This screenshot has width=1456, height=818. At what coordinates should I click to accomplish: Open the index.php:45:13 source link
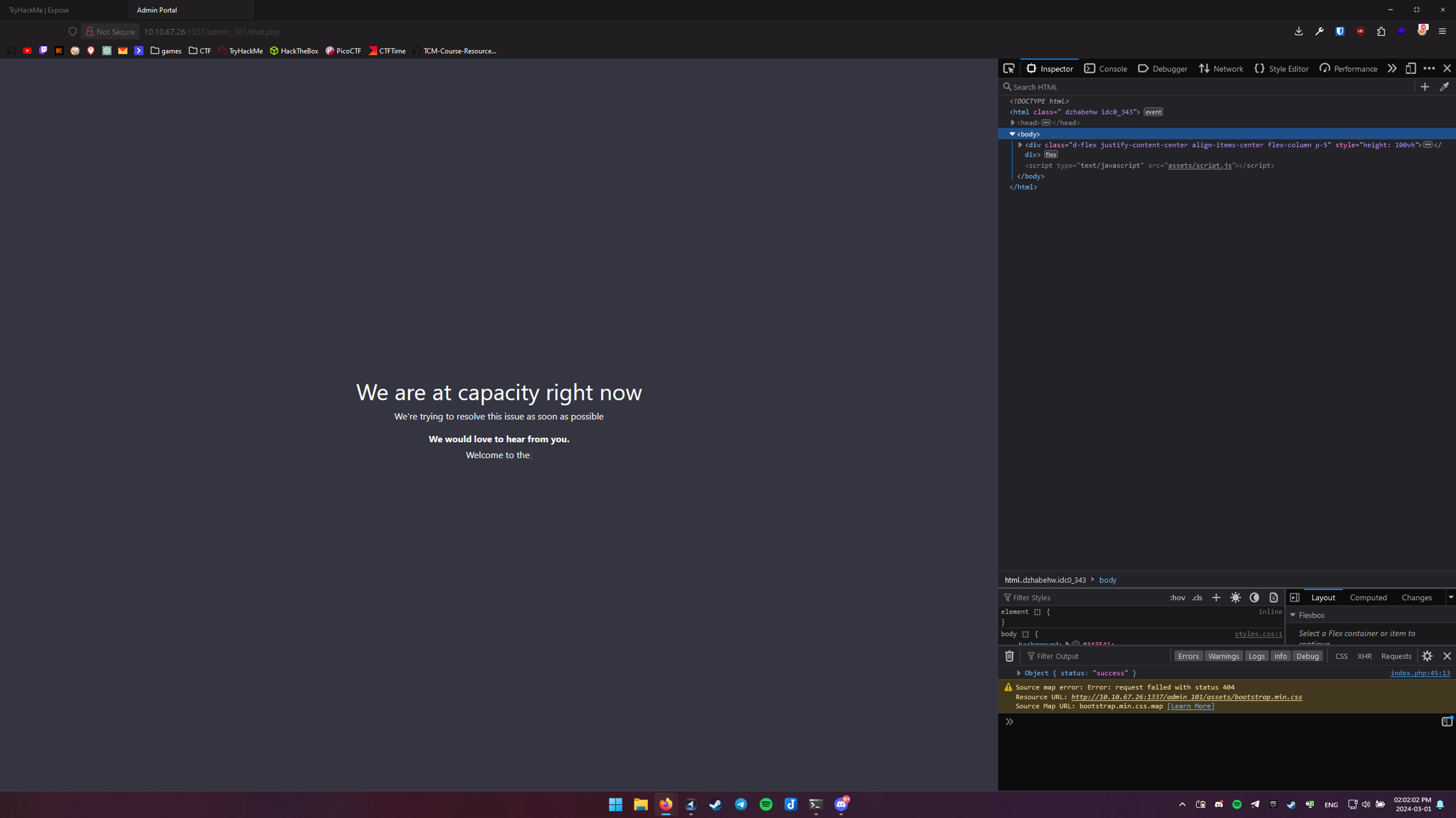pos(1420,673)
